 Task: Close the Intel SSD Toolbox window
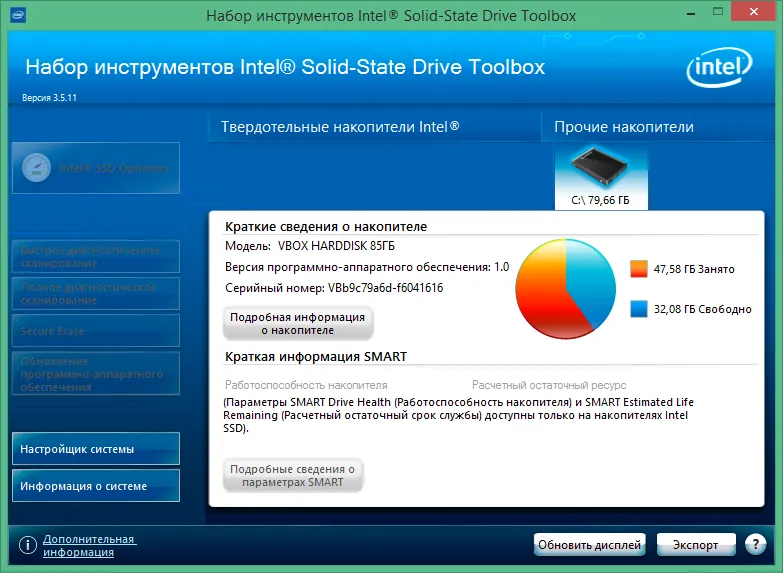[x=754, y=11]
